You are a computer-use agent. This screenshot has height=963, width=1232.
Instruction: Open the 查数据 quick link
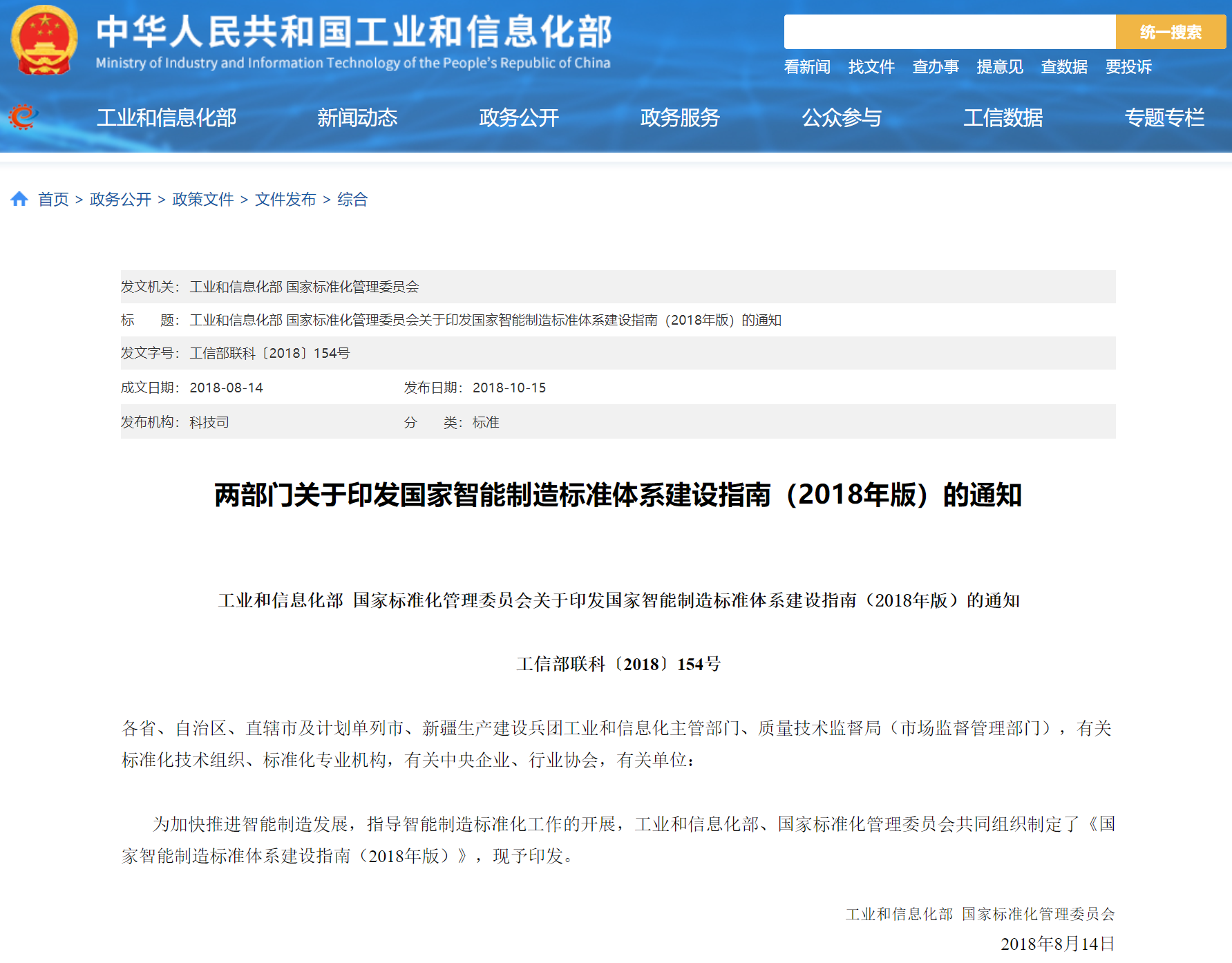click(1064, 67)
